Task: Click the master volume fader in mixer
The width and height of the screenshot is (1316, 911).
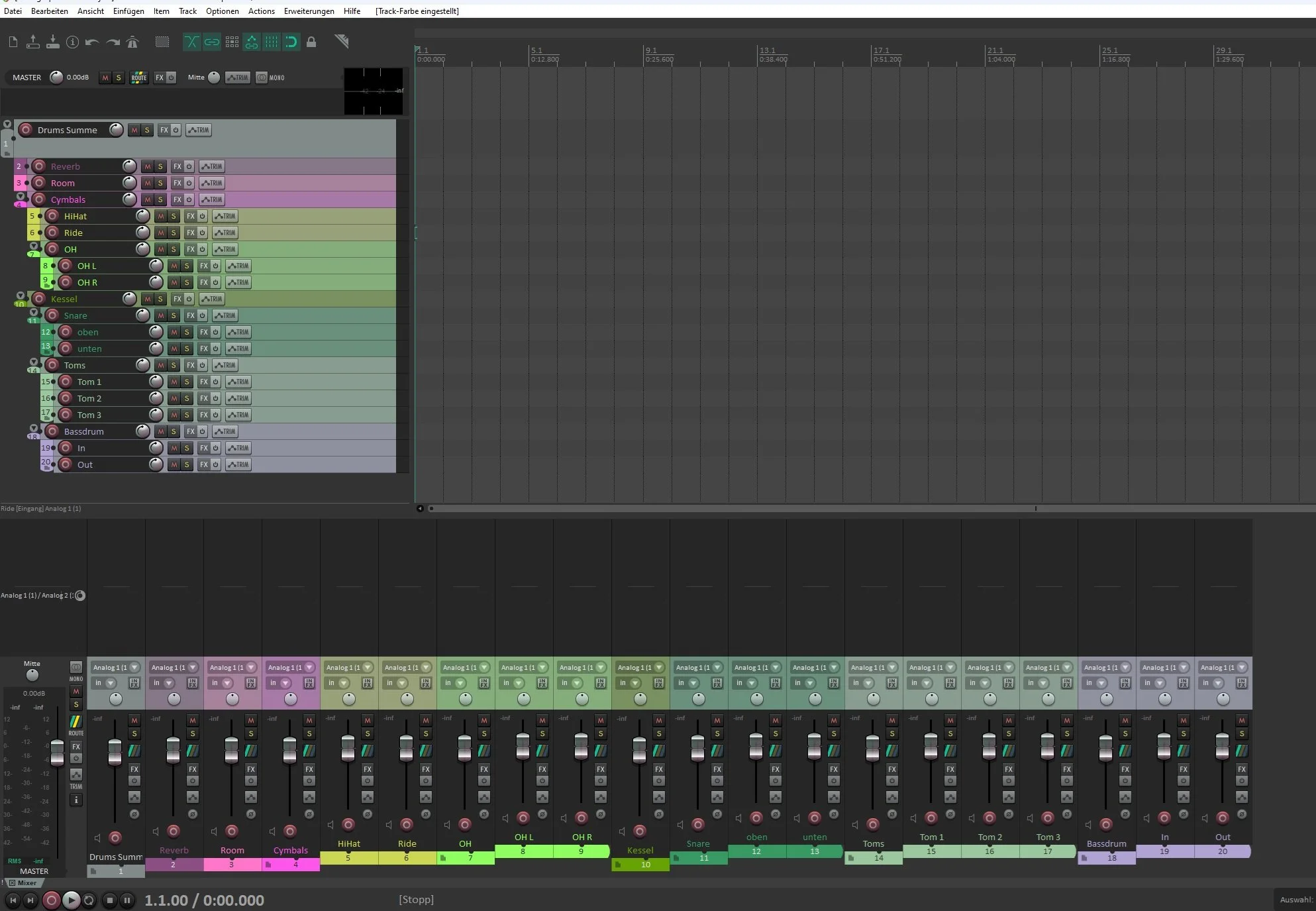Action: (x=58, y=753)
